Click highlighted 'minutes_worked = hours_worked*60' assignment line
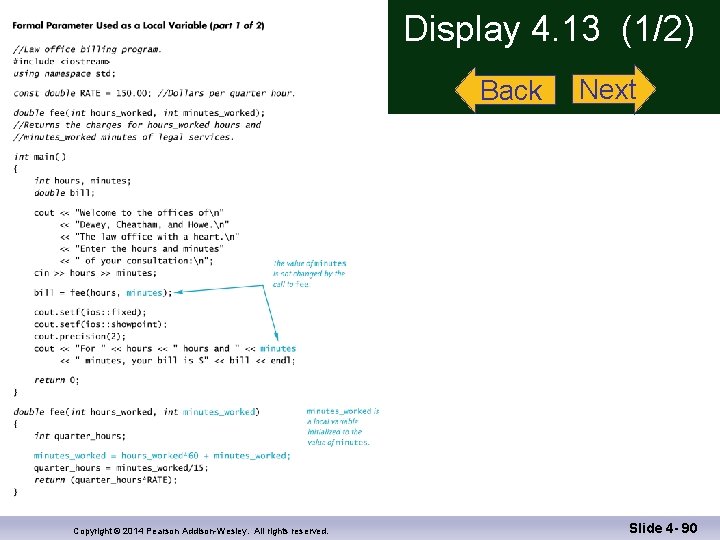The image size is (720, 540). 162,456
